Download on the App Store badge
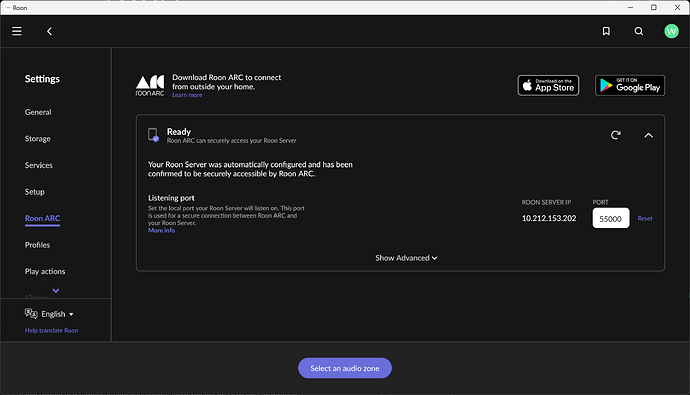 (x=548, y=85)
